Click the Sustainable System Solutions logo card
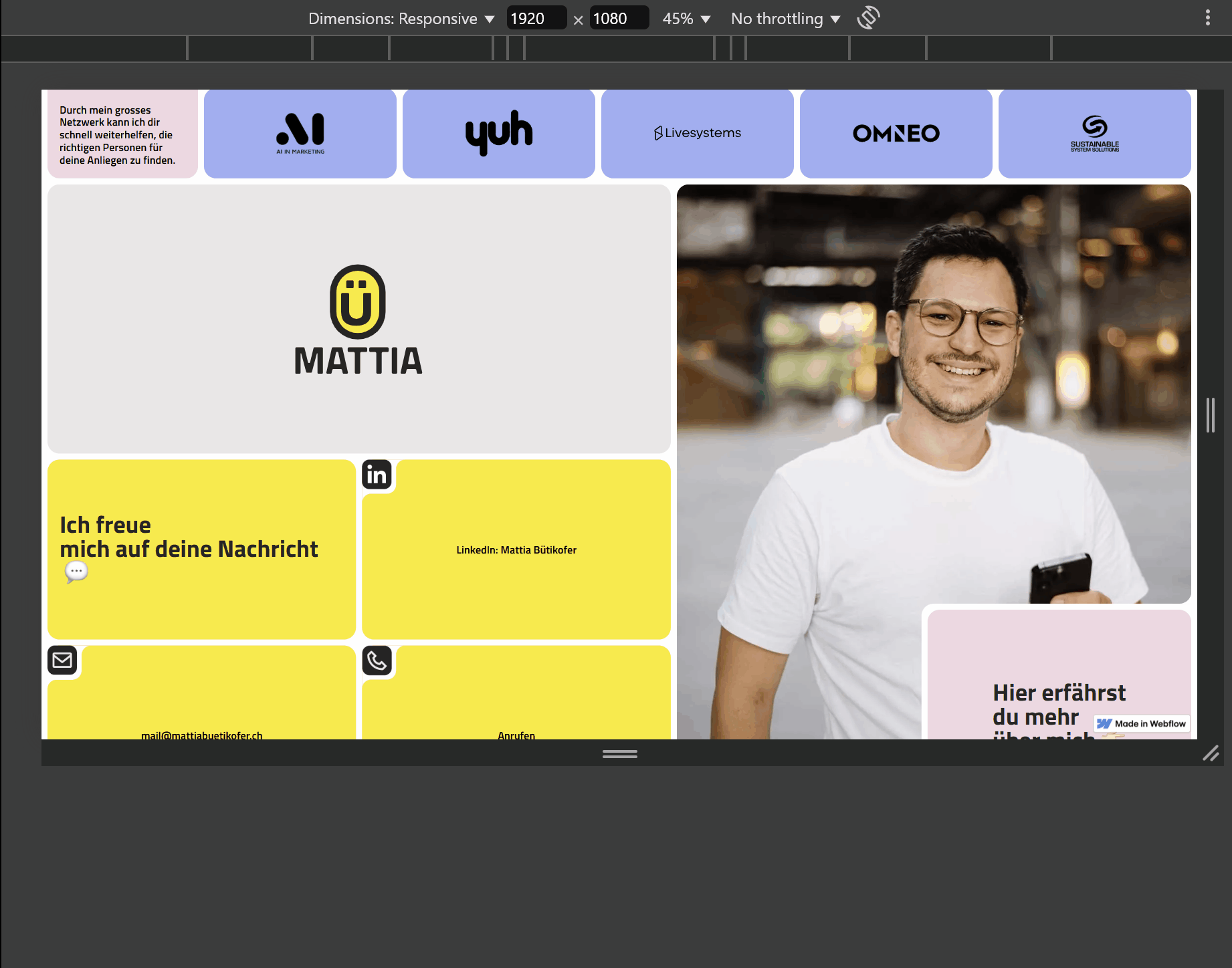The height and width of the screenshot is (968, 1232). click(1095, 134)
